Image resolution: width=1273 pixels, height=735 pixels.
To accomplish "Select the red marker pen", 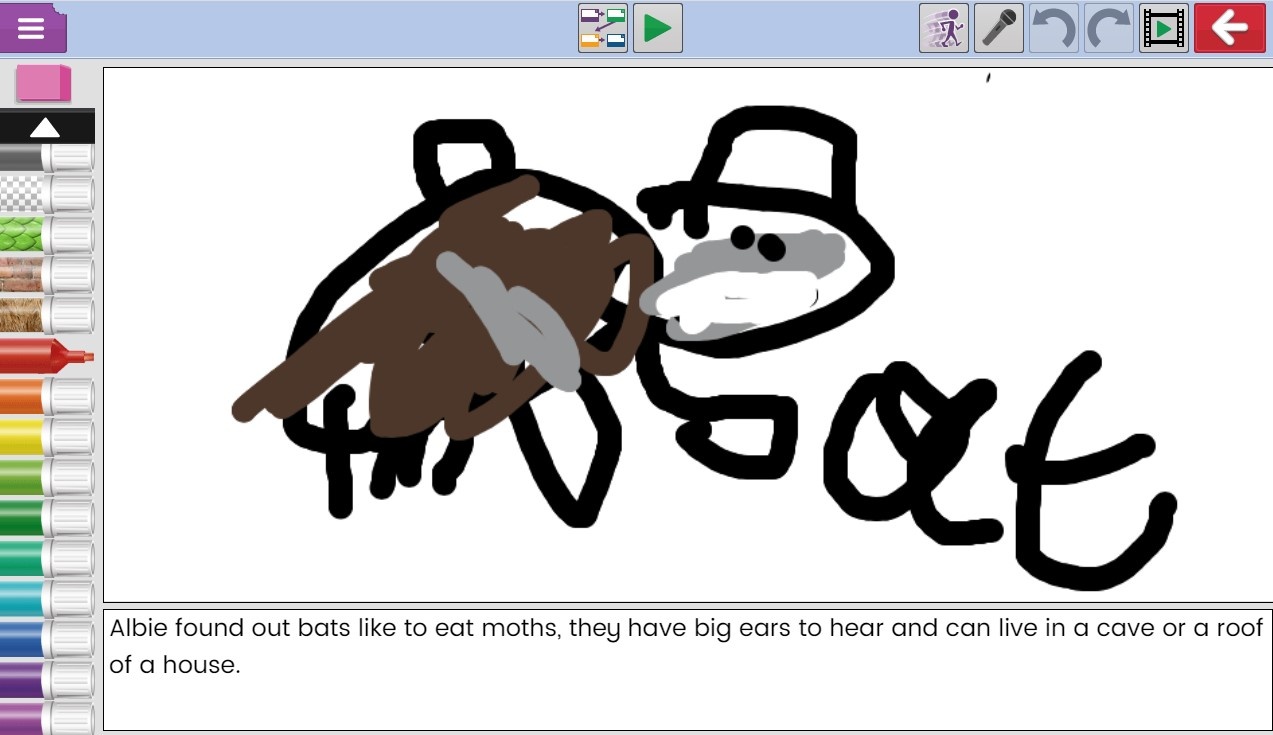I will coord(46,356).
